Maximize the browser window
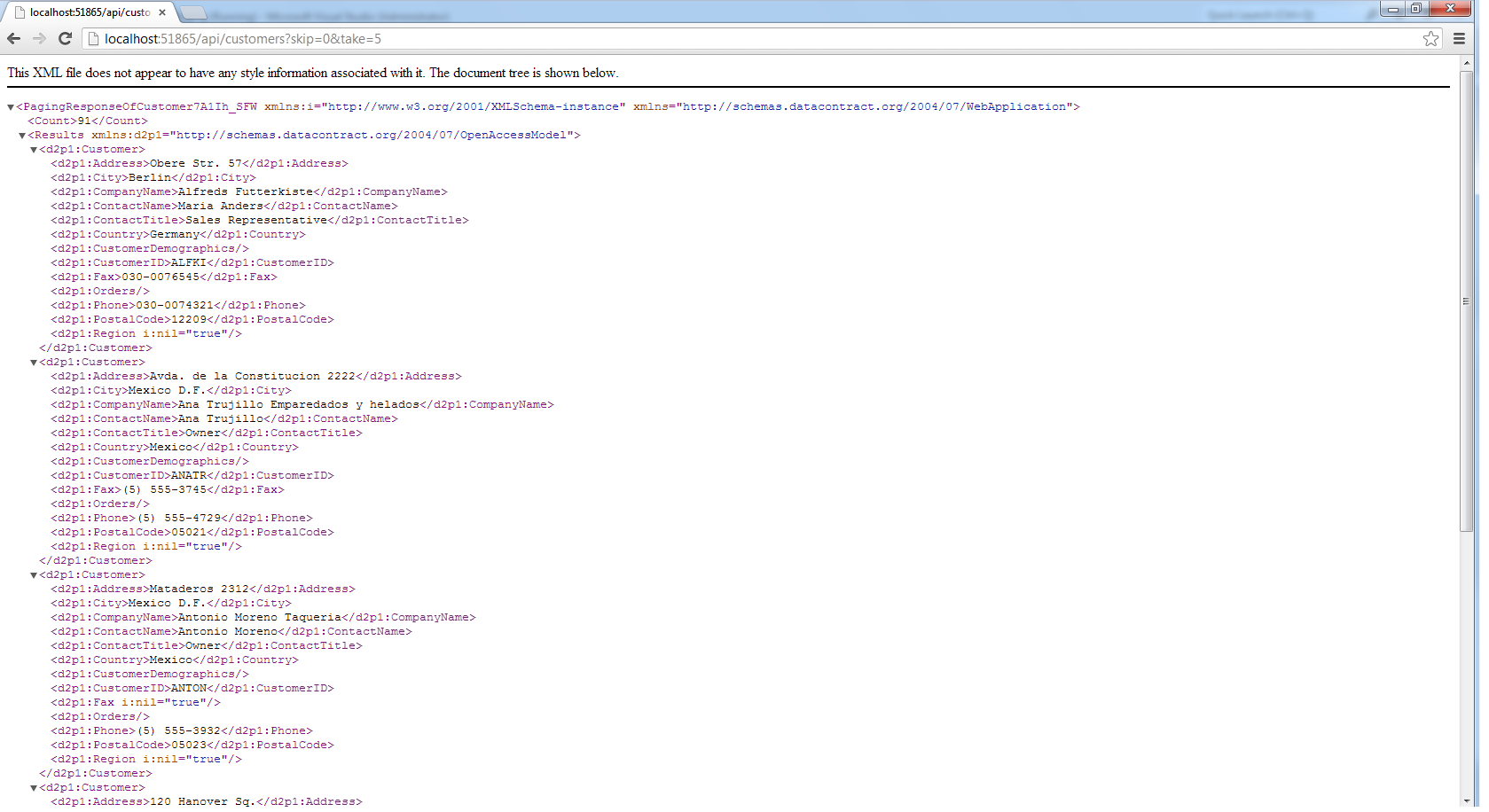The image size is (1489, 812). [1416, 9]
